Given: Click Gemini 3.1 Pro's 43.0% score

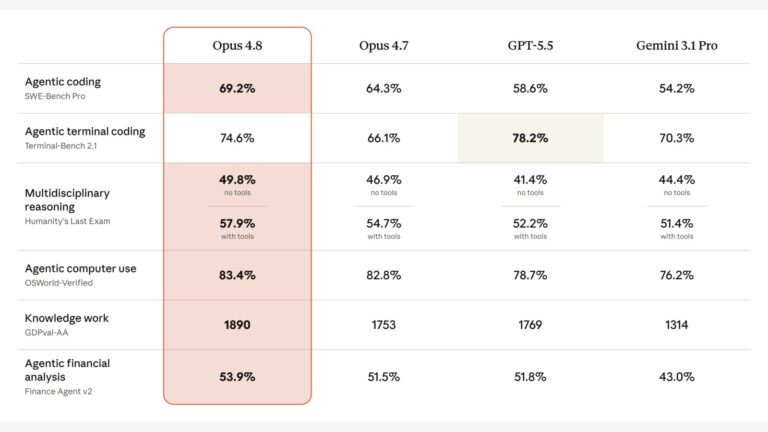Looking at the screenshot, I should point(676,377).
